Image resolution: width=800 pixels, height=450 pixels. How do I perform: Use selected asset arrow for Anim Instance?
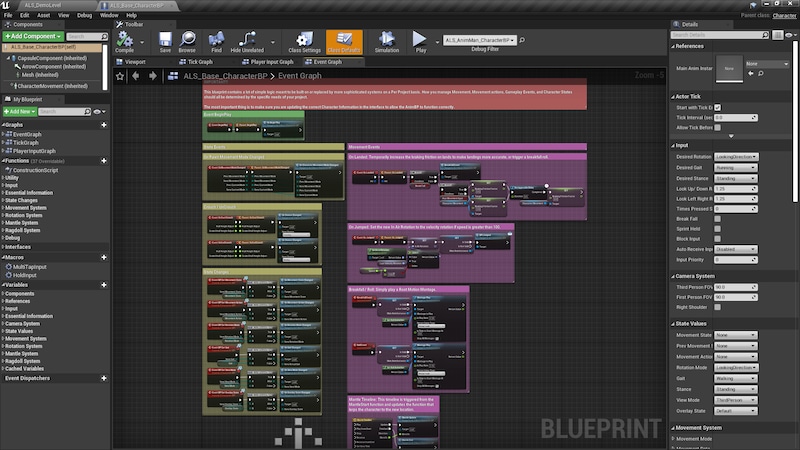[x=751, y=74]
